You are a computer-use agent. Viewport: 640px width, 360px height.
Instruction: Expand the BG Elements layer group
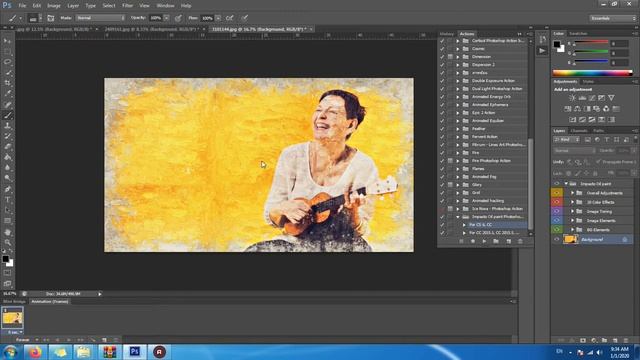pos(572,230)
